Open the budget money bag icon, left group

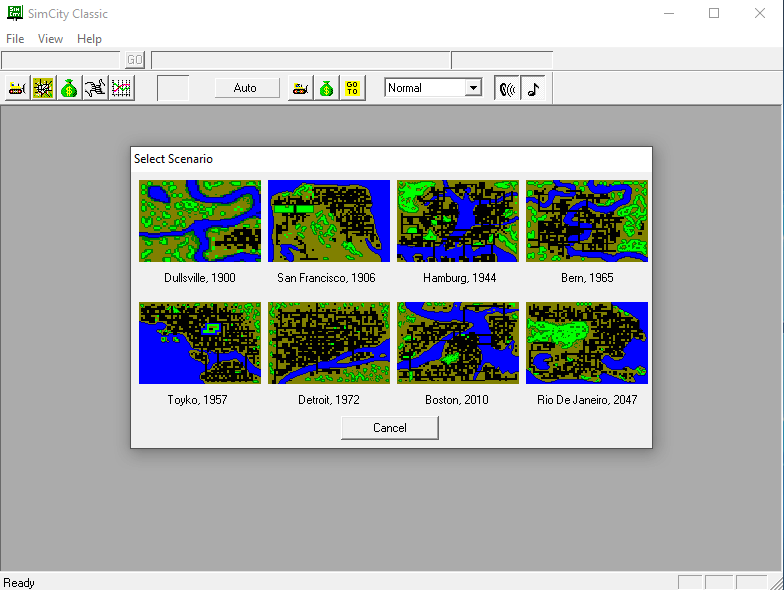click(69, 88)
